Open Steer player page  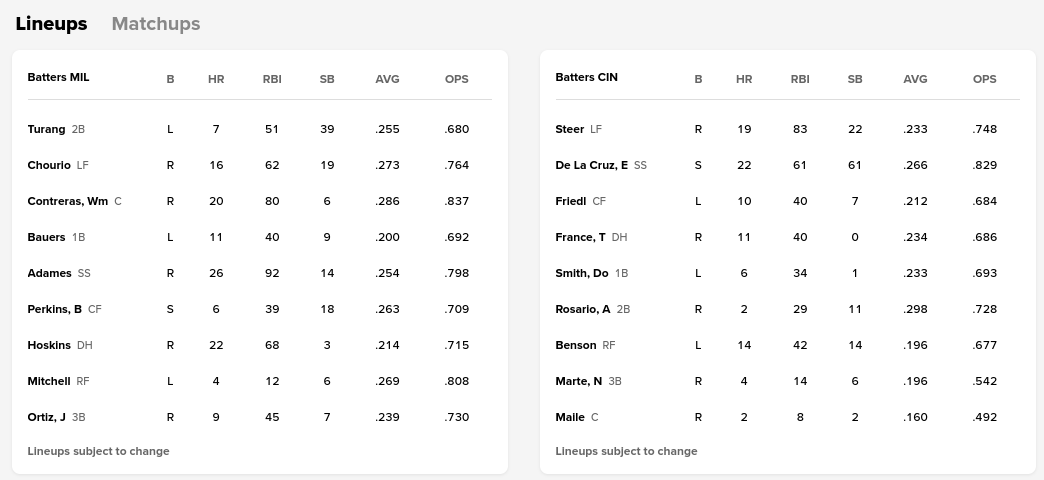click(569, 129)
